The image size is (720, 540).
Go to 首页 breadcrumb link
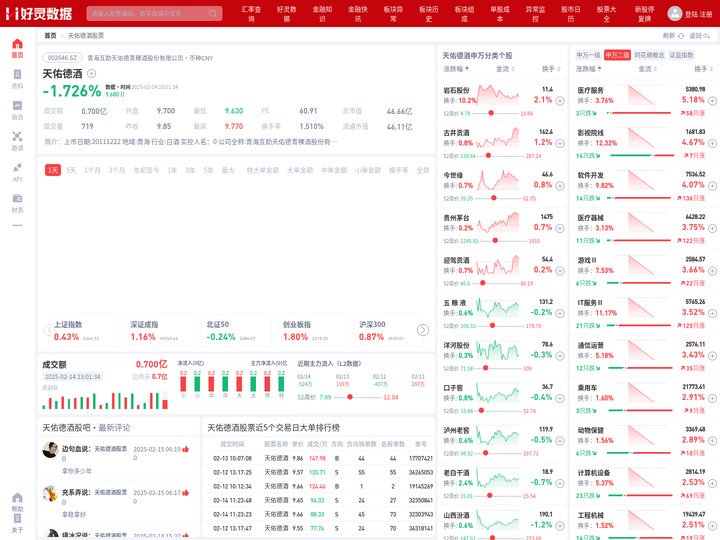(50, 35)
